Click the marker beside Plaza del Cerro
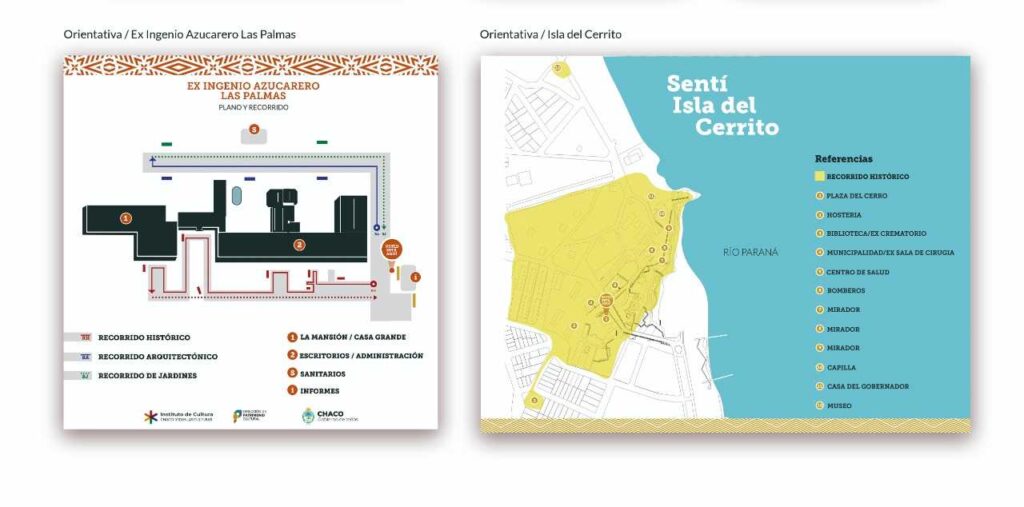This screenshot has height=507, width=1024. [820, 195]
